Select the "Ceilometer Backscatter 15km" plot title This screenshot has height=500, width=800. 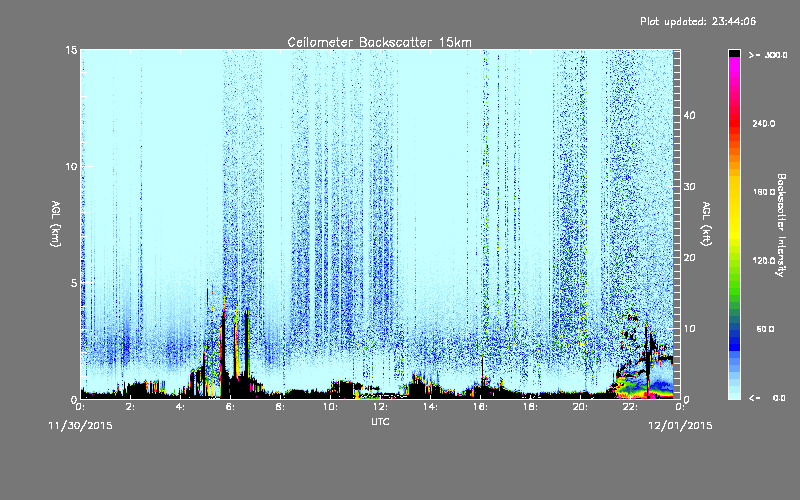[x=379, y=42]
